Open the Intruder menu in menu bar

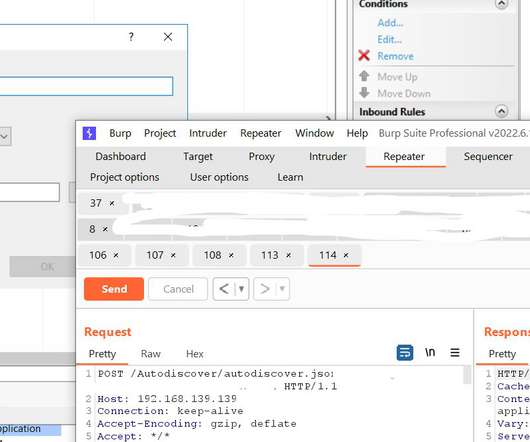pos(208,133)
